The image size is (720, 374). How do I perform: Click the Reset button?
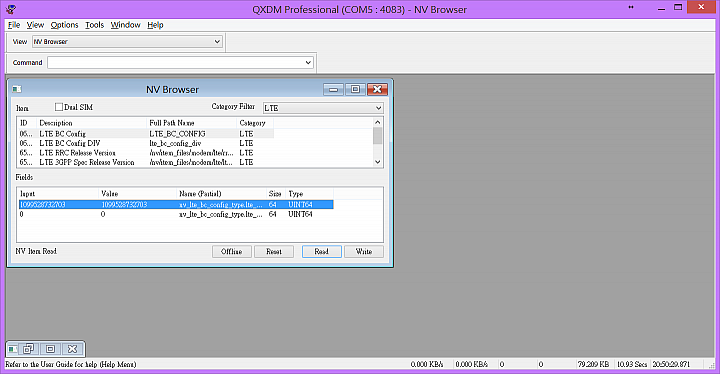pos(274,251)
